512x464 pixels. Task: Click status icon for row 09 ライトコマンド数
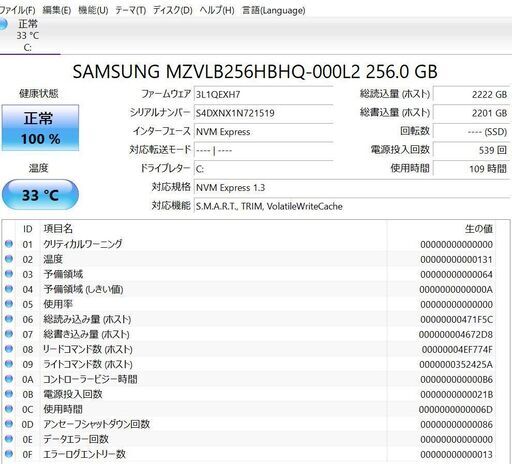point(9,364)
